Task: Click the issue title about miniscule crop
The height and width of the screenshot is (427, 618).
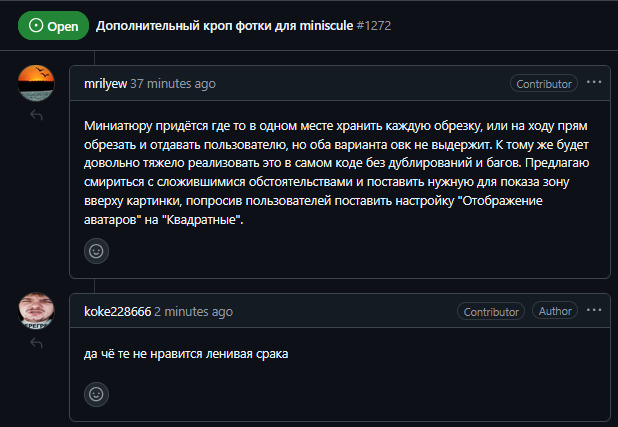Action: [x=224, y=25]
